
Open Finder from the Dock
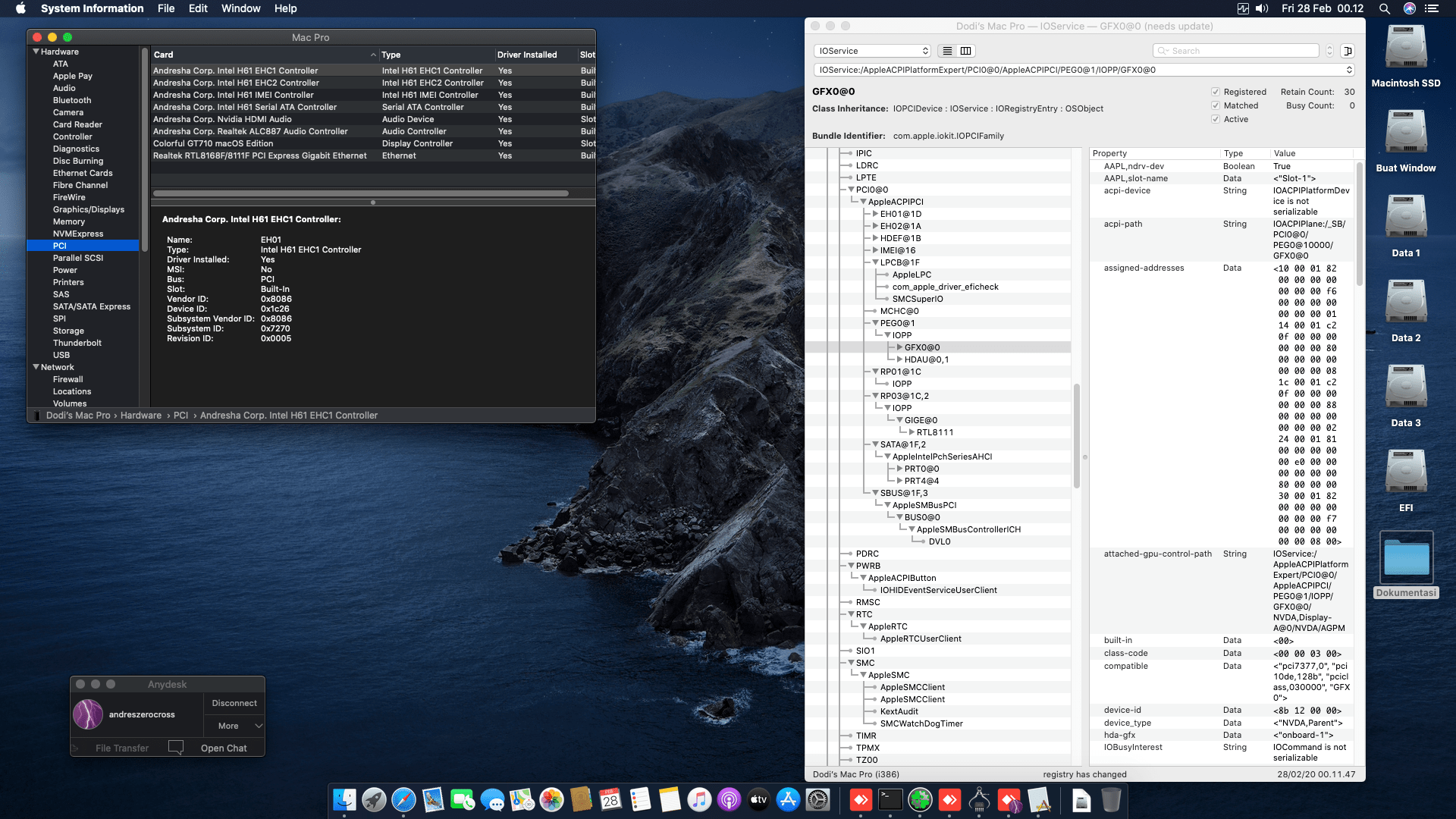pyautogui.click(x=344, y=799)
